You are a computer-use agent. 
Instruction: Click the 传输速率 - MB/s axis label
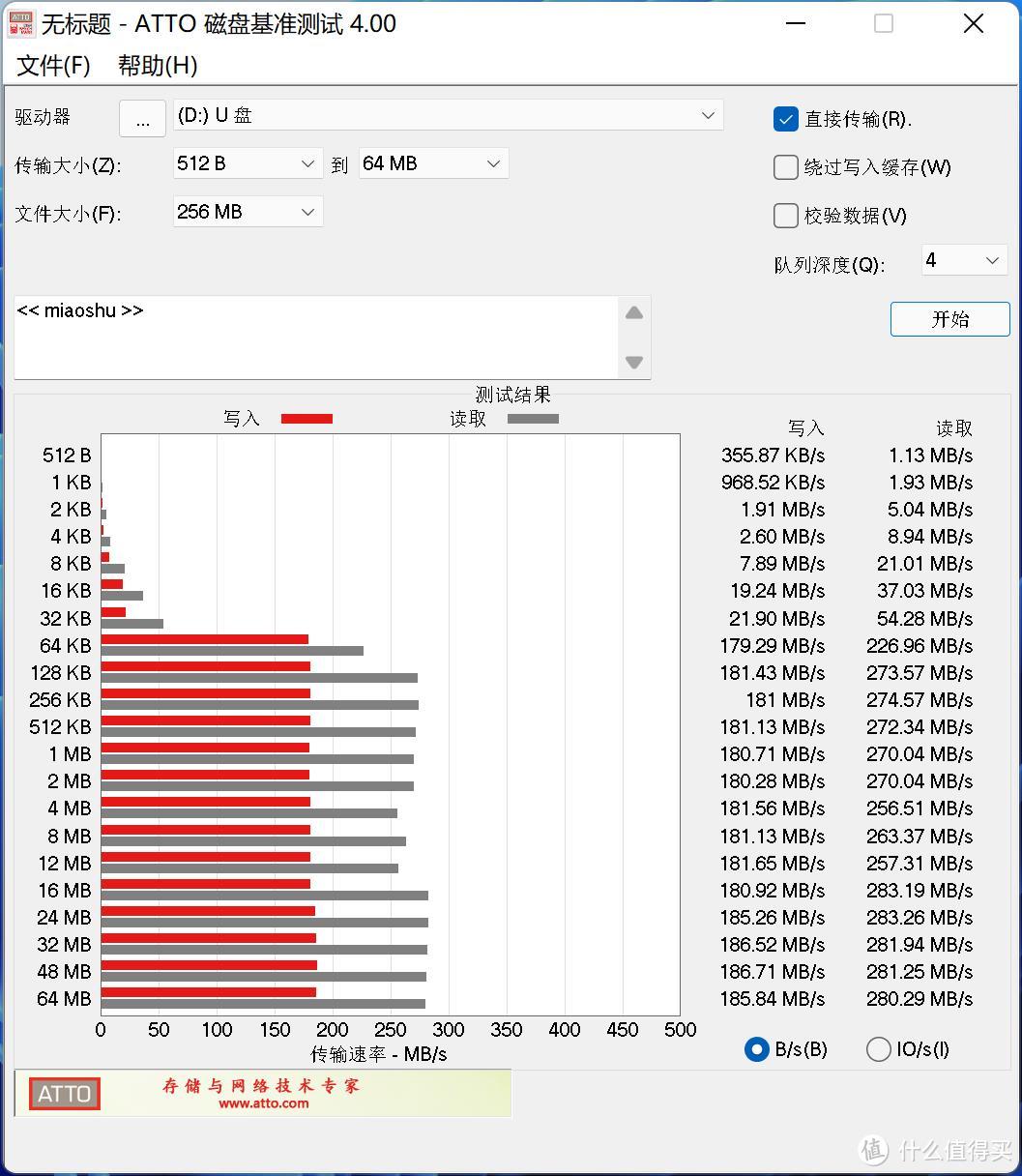click(379, 1054)
